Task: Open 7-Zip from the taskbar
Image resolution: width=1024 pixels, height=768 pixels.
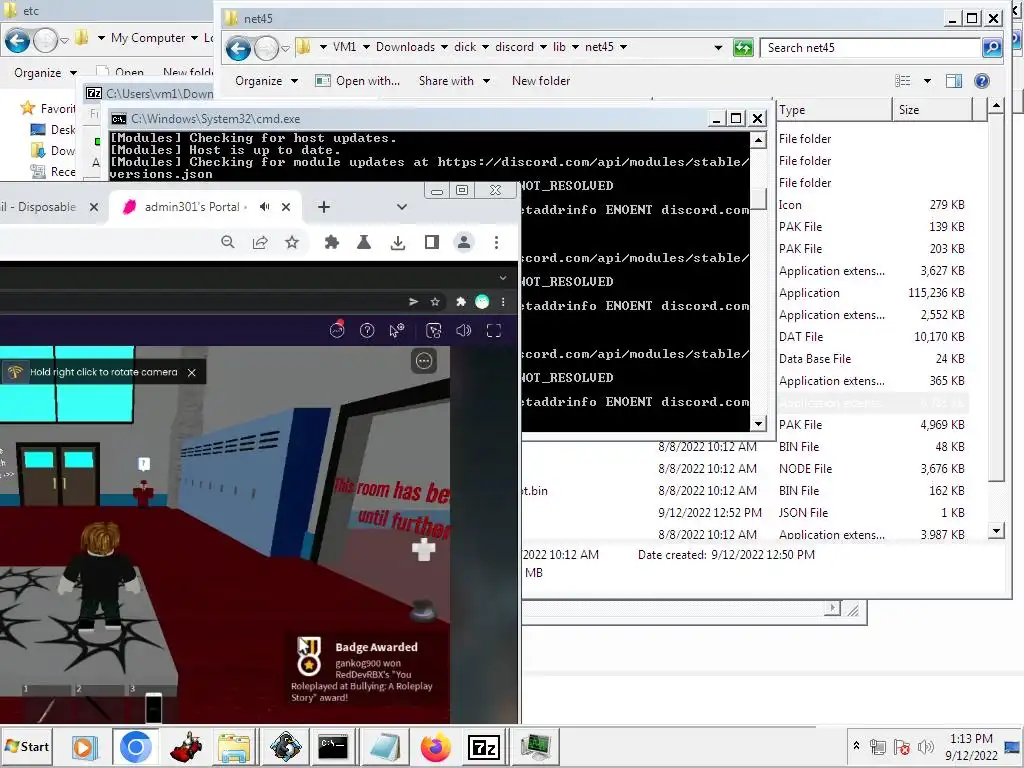Action: click(x=484, y=747)
